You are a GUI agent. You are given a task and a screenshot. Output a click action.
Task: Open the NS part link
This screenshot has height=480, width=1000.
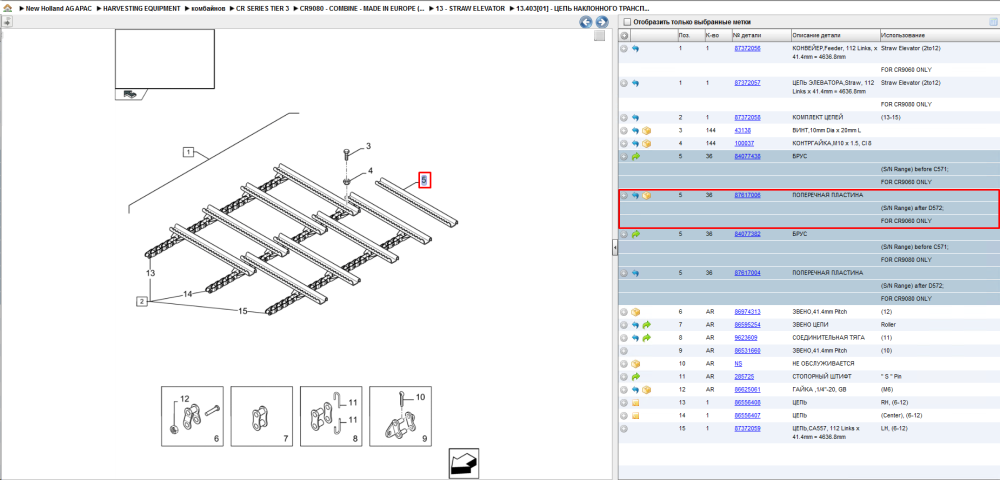click(x=738, y=363)
